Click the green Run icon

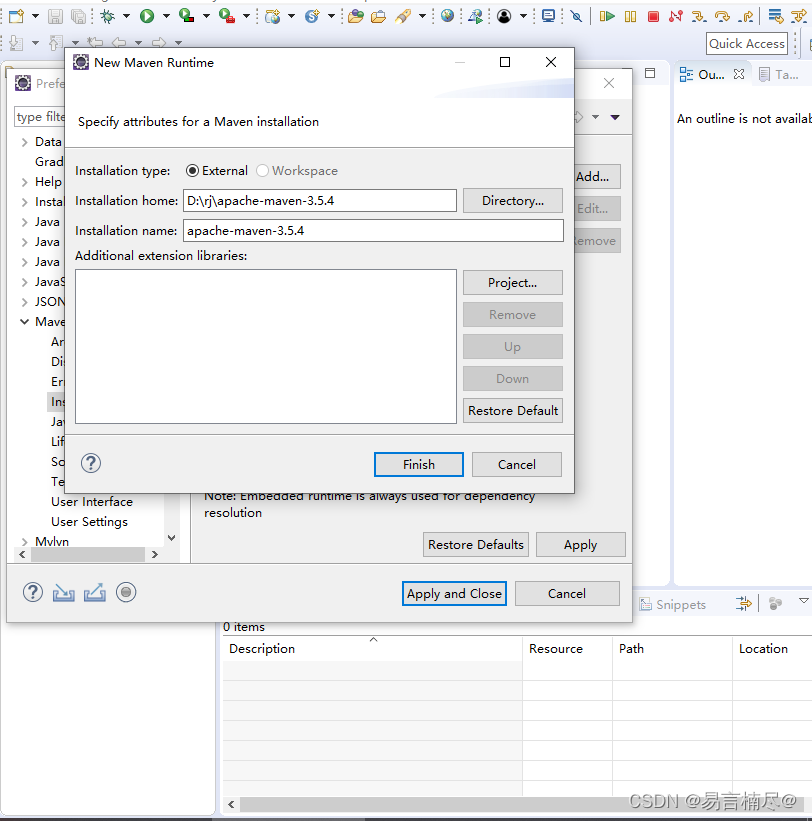pyautogui.click(x=147, y=17)
